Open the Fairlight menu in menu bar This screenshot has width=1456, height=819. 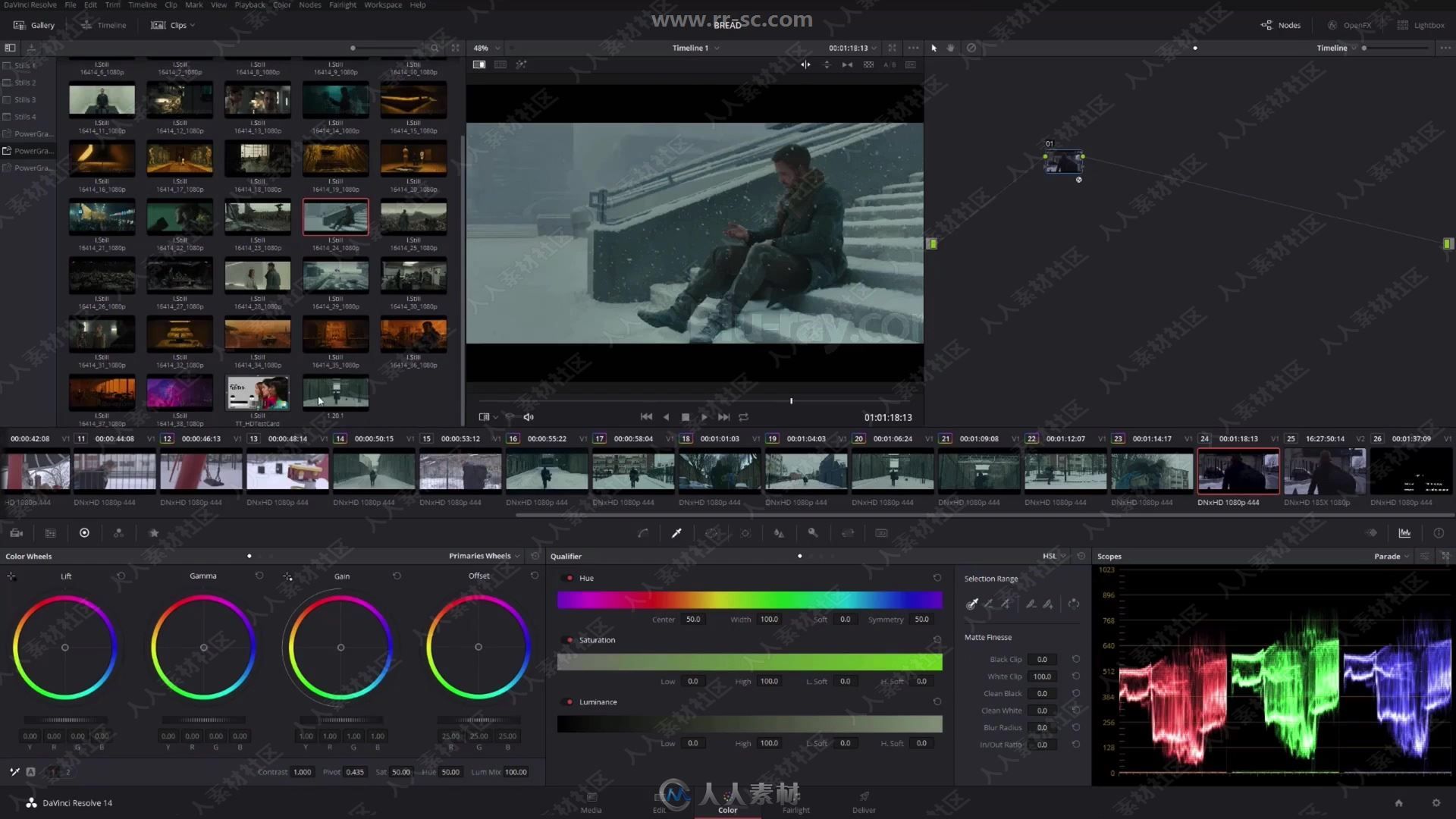[342, 5]
